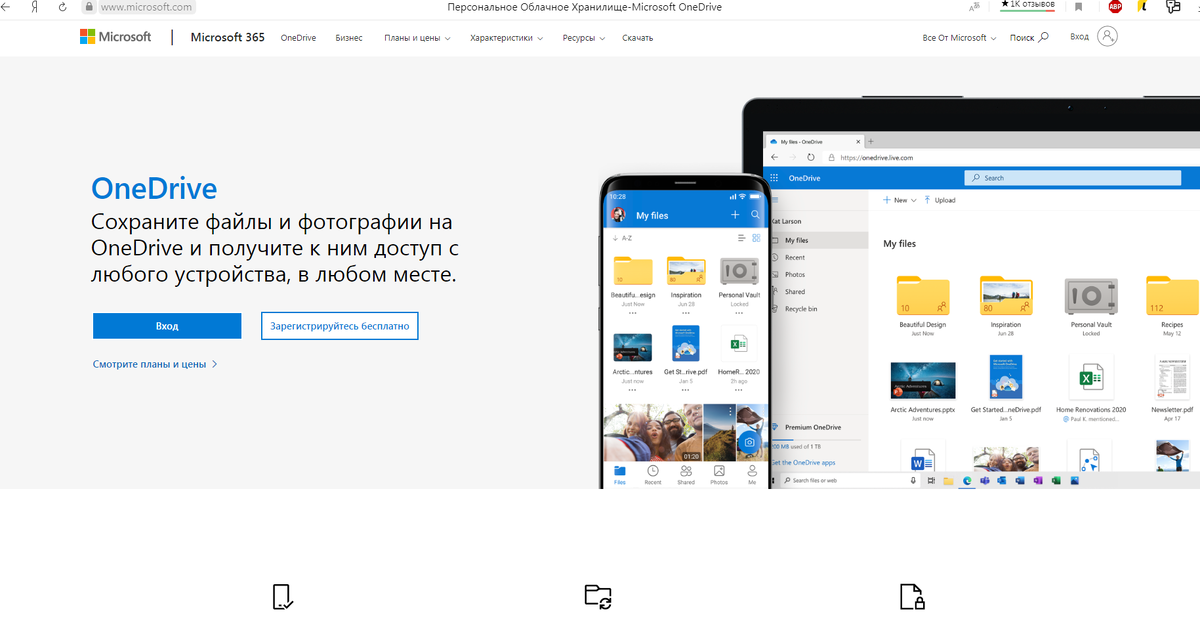Go back with the browser back arrow
Viewport: 1200px width, 617px height.
7,7
